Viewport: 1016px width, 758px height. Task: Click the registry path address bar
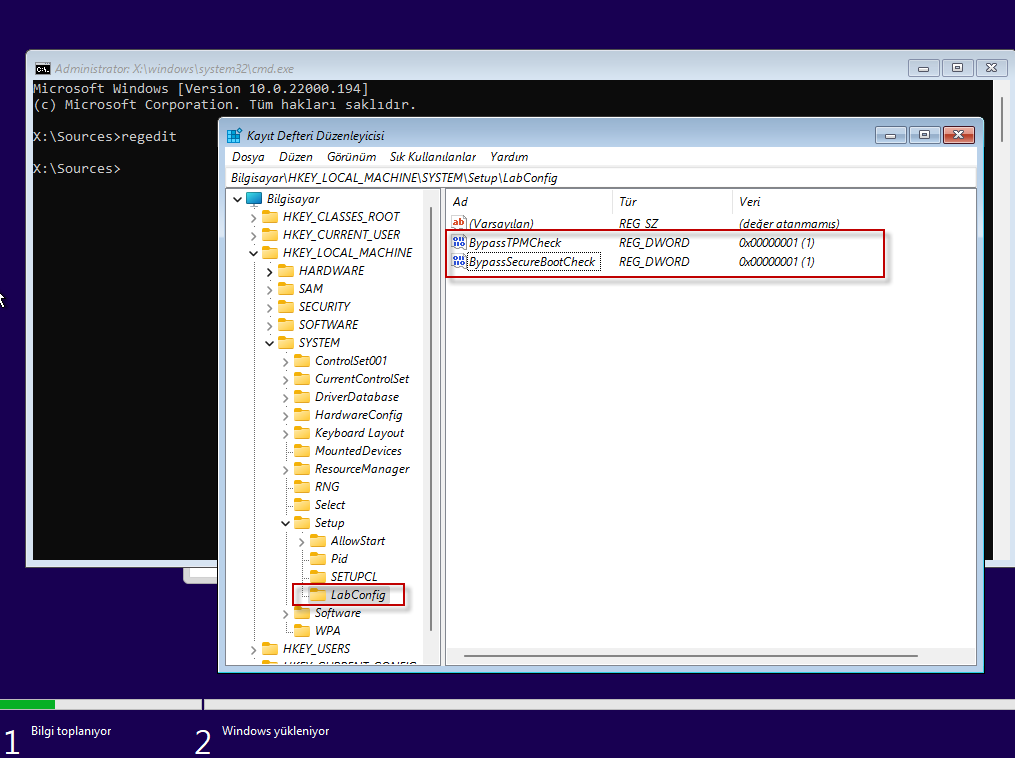click(x=600, y=178)
